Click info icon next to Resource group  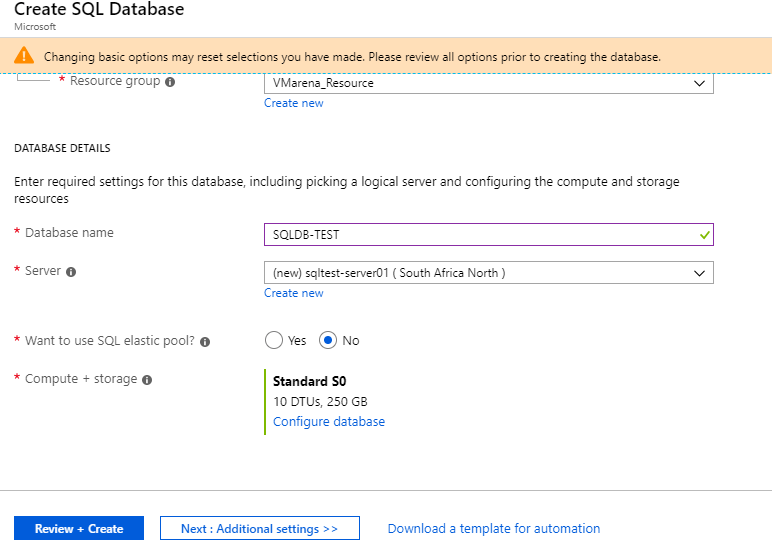(170, 82)
